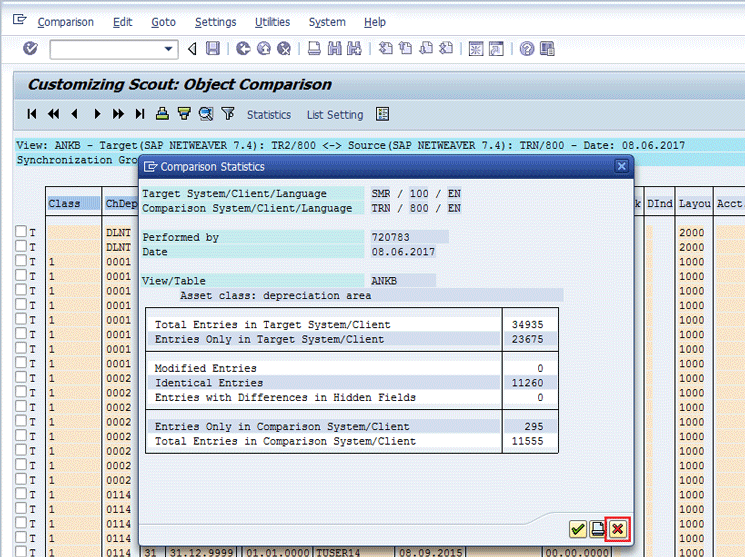The width and height of the screenshot is (745, 557).
Task: Check the last visible row's checkbox
Action: (x=21, y=552)
